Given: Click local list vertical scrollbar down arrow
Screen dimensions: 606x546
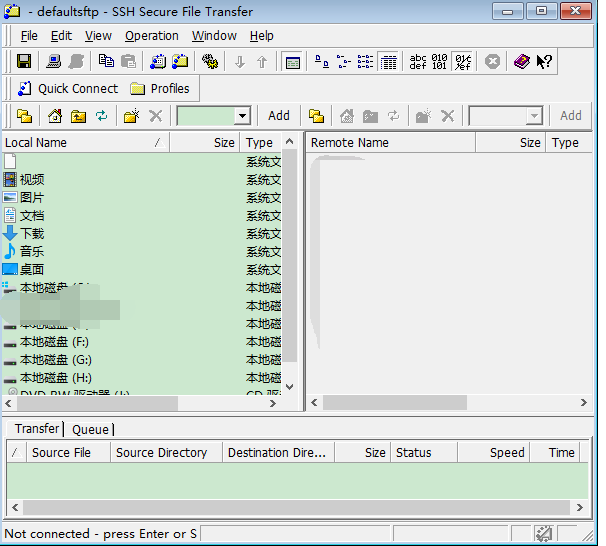Looking at the screenshot, I should coord(289,386).
